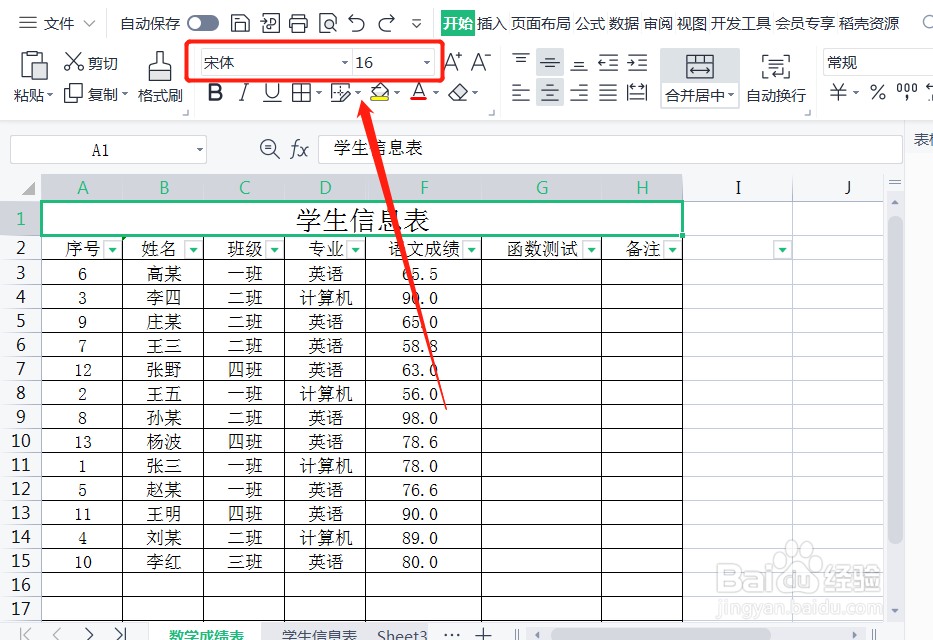Screen dimensions: 933x640
Task: Open the 姓名 column filter dropdown
Action: 193,248
